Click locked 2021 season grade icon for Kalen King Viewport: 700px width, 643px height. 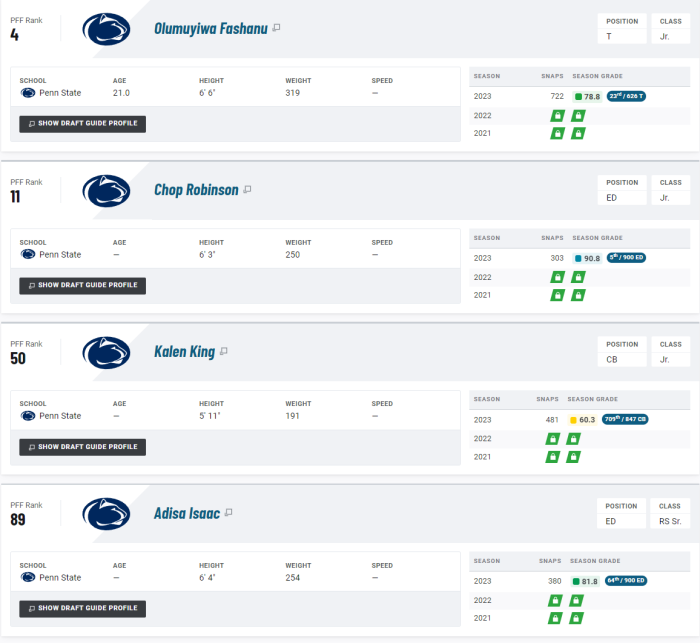pyautogui.click(x=573, y=457)
